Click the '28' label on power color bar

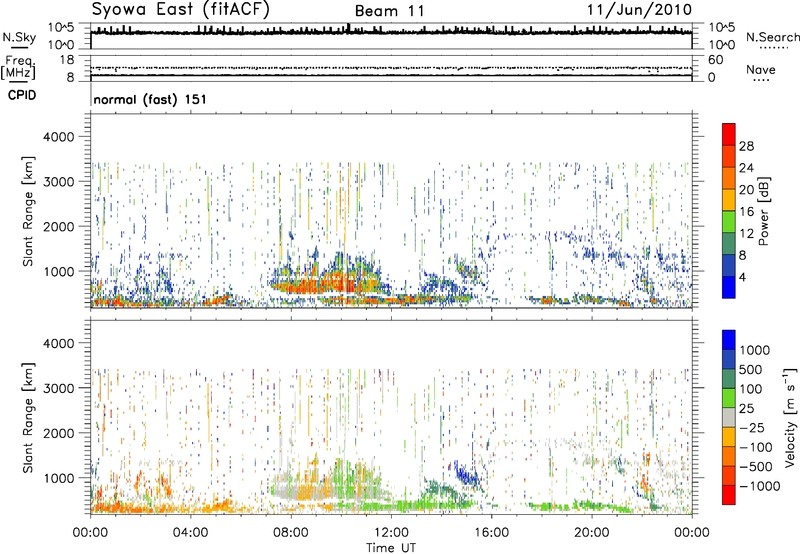pyautogui.click(x=746, y=146)
